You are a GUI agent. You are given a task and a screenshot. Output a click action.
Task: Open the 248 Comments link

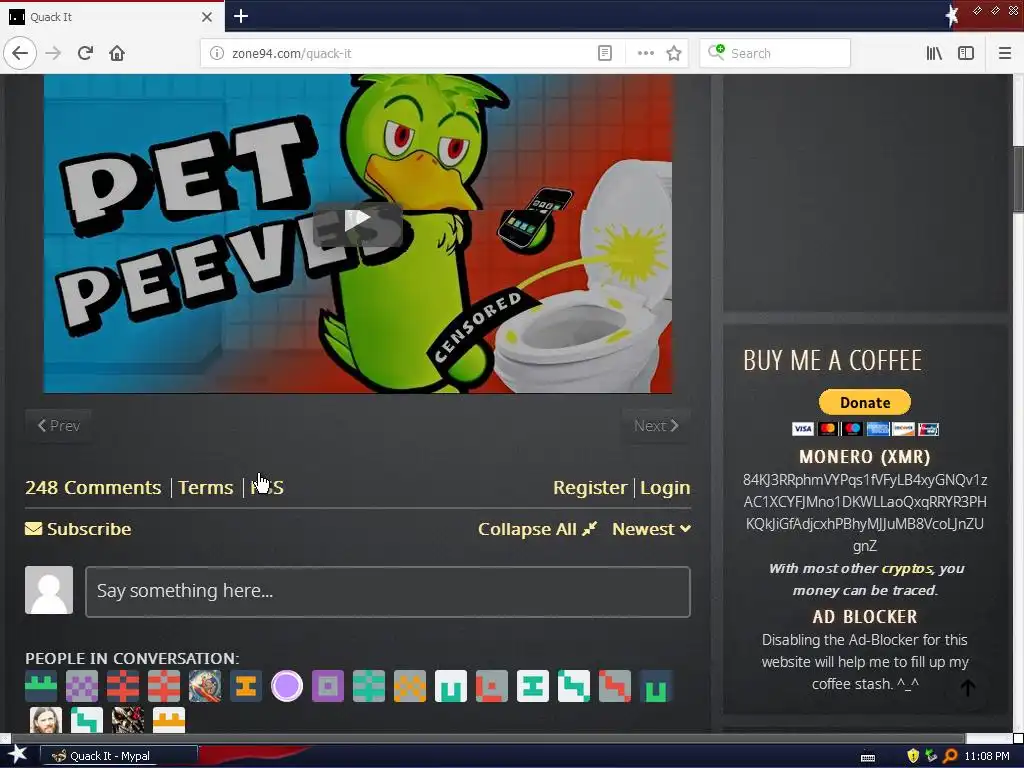click(93, 487)
